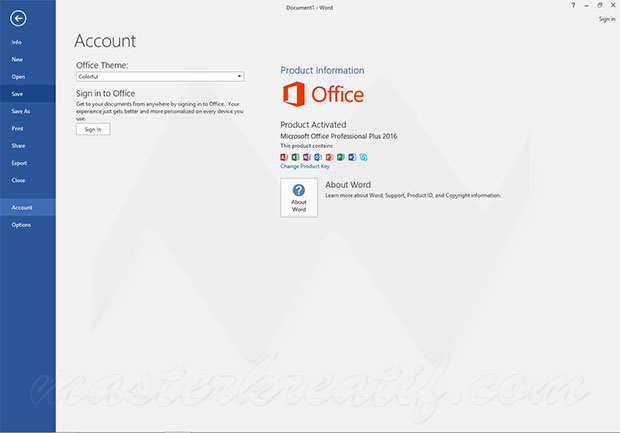Click the 'Account' page heading
The width and height of the screenshot is (620, 433).
coord(105,41)
